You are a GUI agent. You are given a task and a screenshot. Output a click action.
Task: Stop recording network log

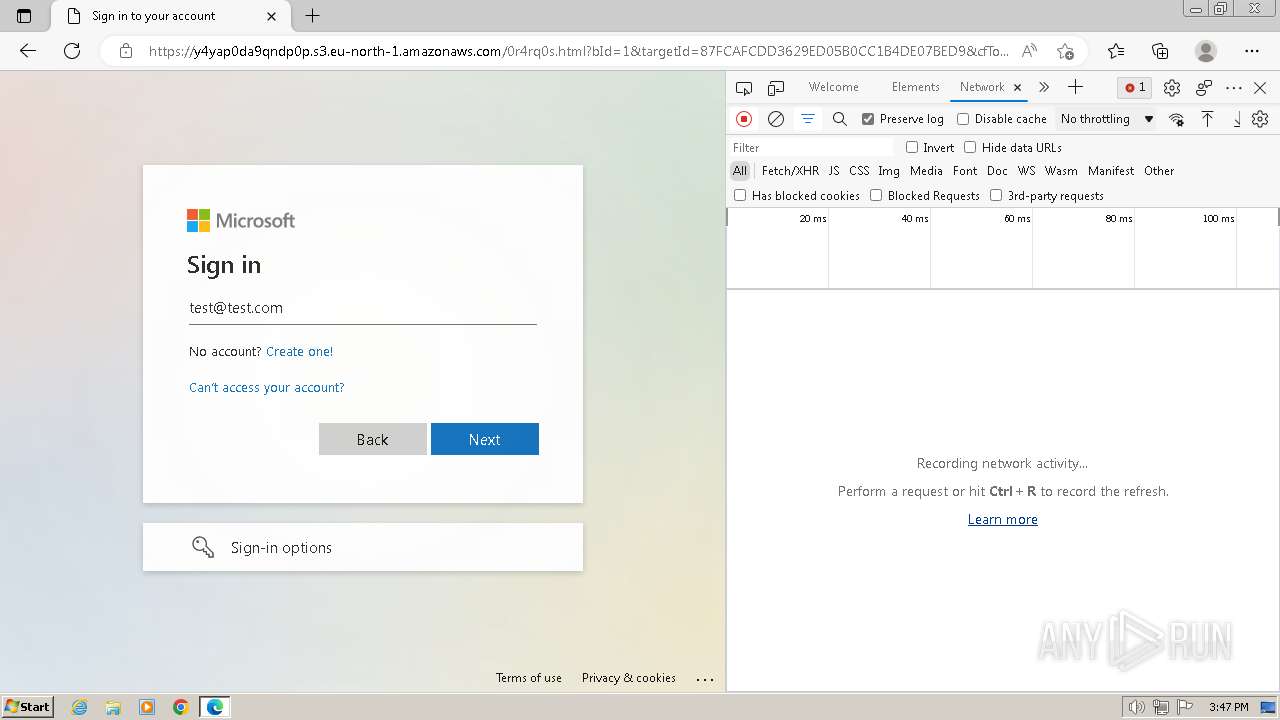pos(744,119)
